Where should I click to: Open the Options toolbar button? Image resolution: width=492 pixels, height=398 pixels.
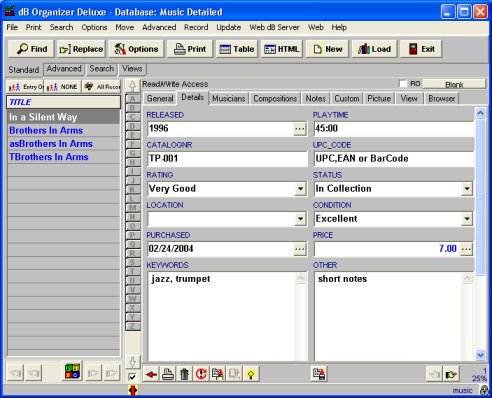click(x=136, y=49)
